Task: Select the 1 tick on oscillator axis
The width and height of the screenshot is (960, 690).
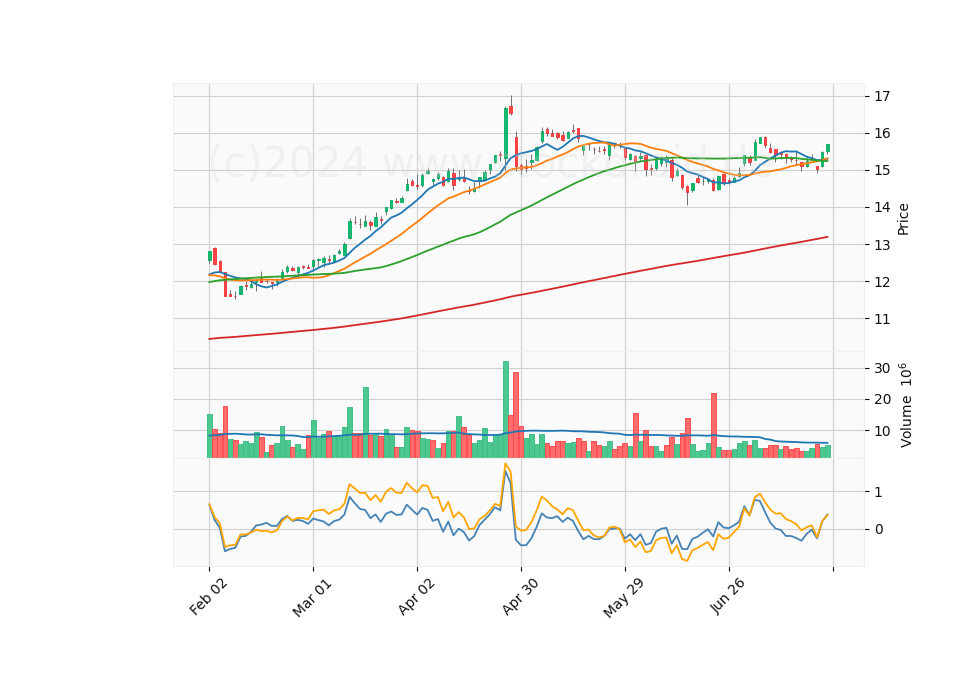Action: (x=879, y=492)
